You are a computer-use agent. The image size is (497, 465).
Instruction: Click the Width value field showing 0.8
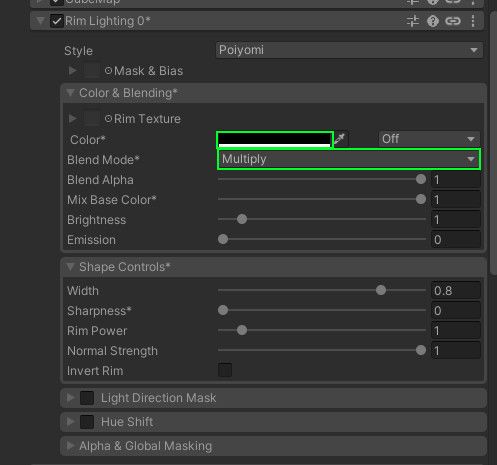coord(456,290)
